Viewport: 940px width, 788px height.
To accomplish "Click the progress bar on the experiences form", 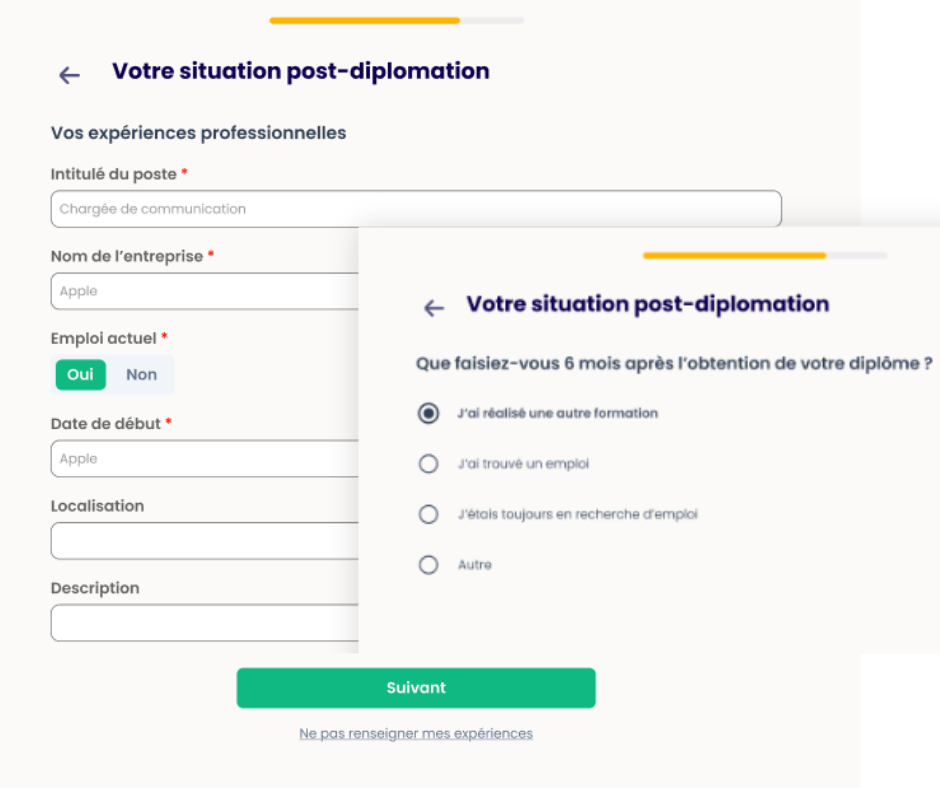I will (396, 20).
